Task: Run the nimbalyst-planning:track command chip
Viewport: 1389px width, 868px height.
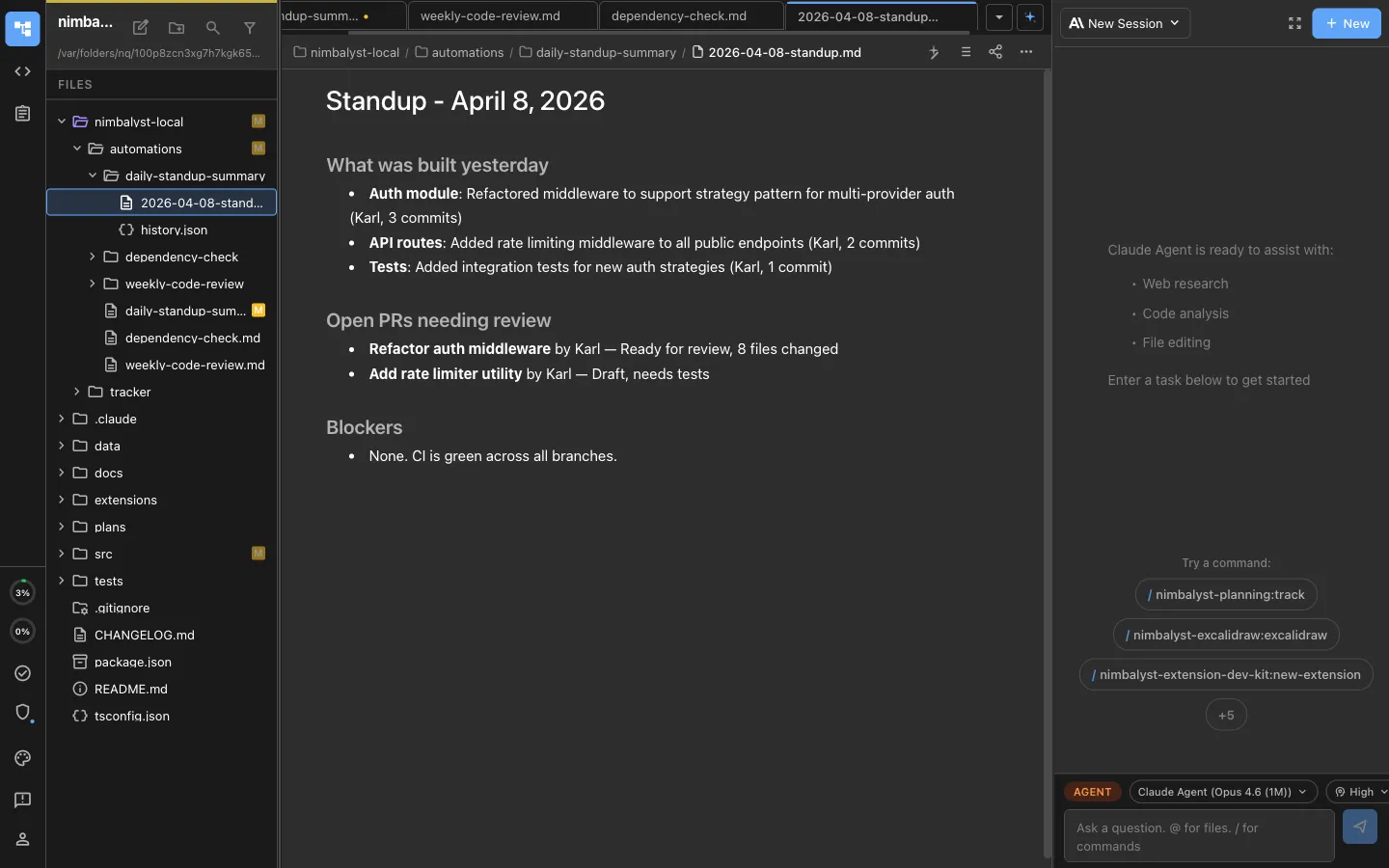Action: 1226,595
